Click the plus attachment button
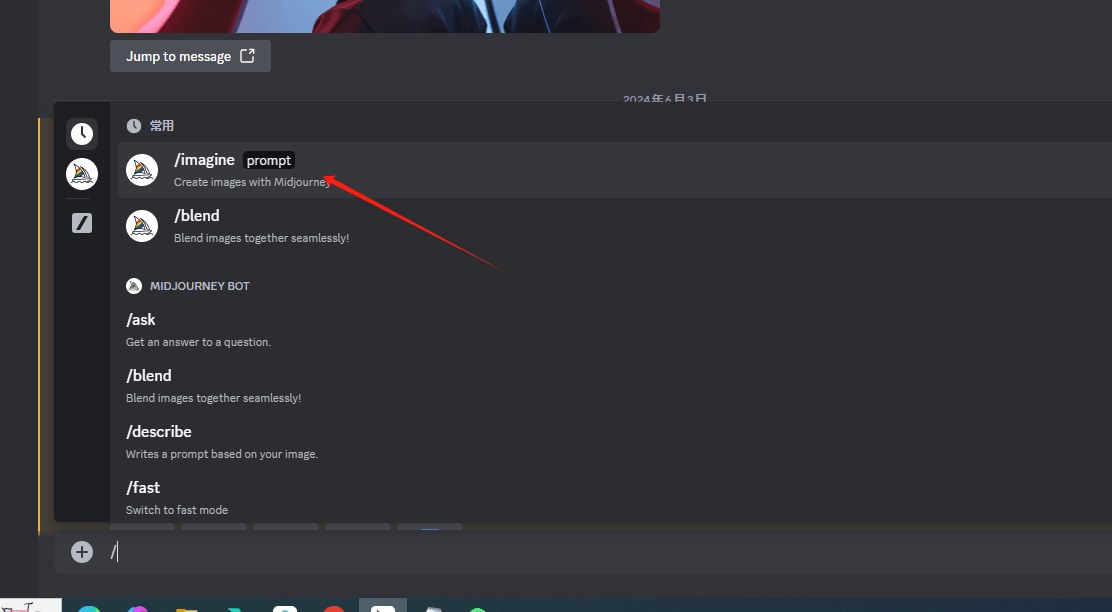Image resolution: width=1112 pixels, height=612 pixels. click(x=82, y=552)
